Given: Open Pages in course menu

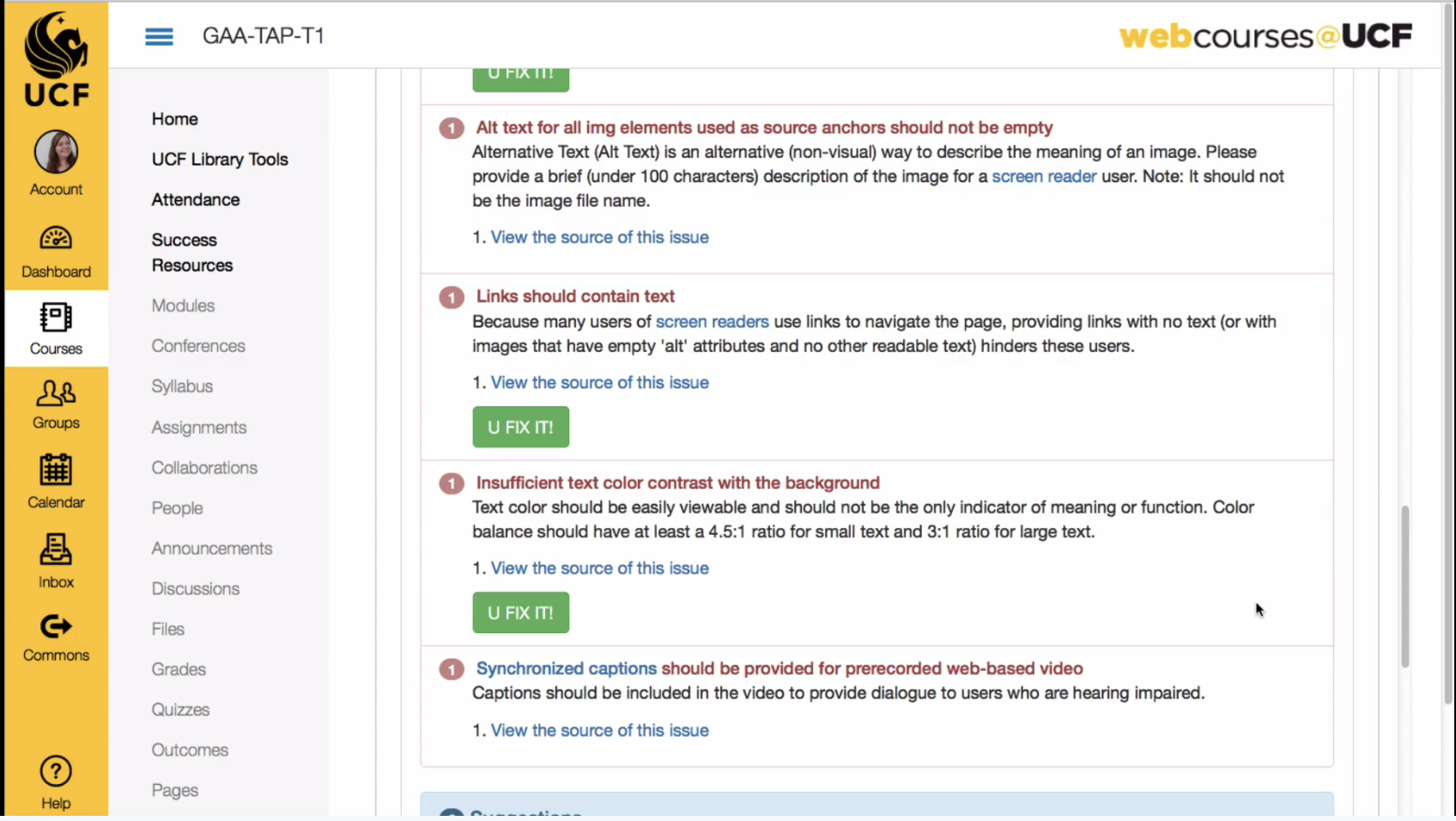Looking at the screenshot, I should pyautogui.click(x=175, y=791).
